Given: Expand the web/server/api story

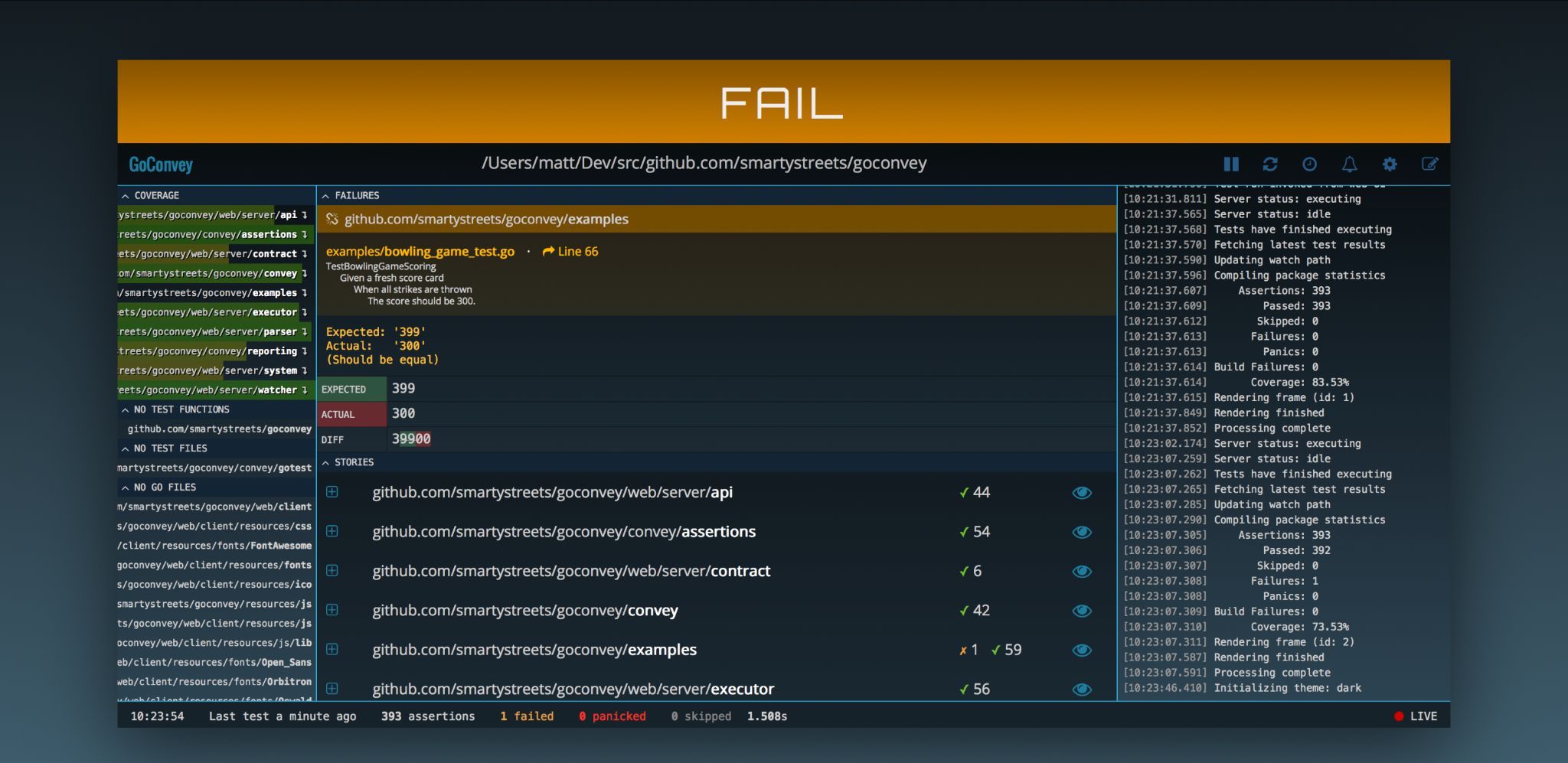Looking at the screenshot, I should pyautogui.click(x=332, y=492).
